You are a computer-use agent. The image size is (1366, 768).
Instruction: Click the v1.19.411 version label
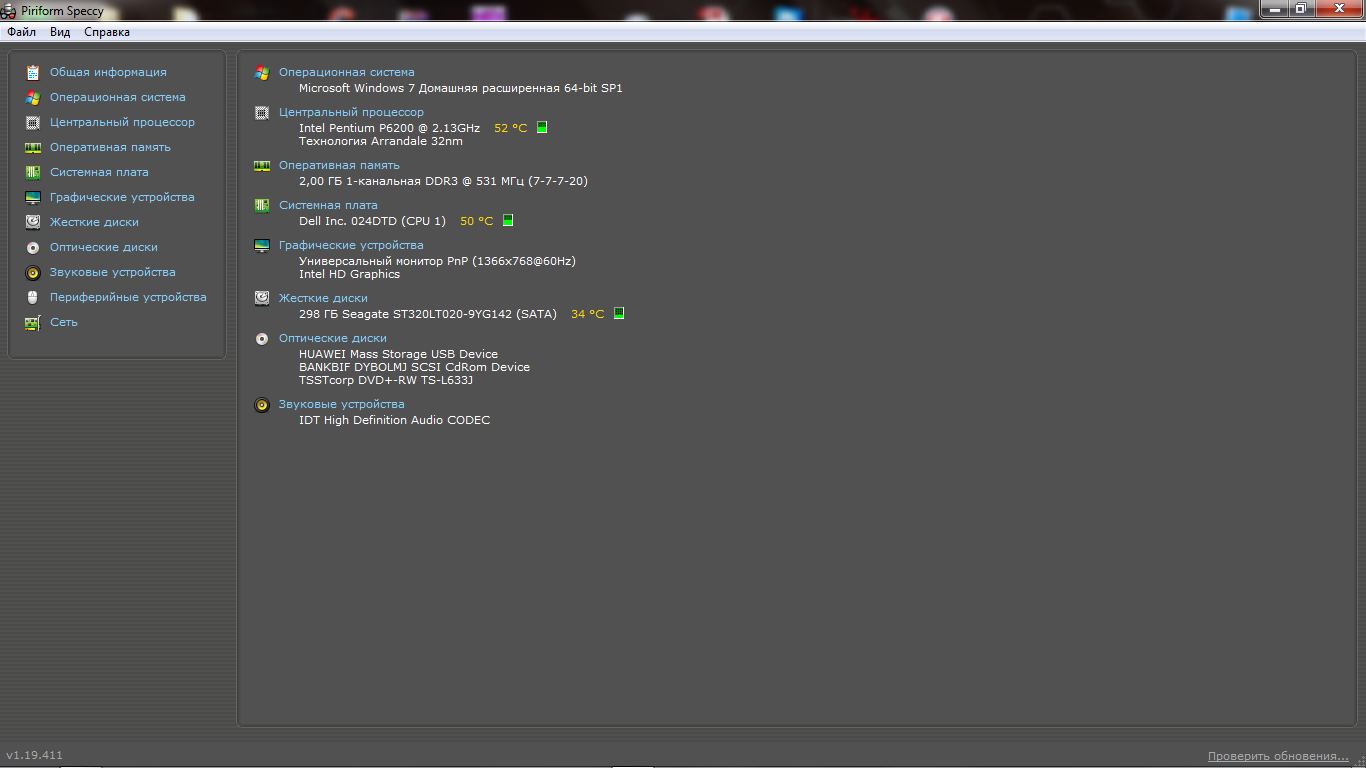pos(34,755)
